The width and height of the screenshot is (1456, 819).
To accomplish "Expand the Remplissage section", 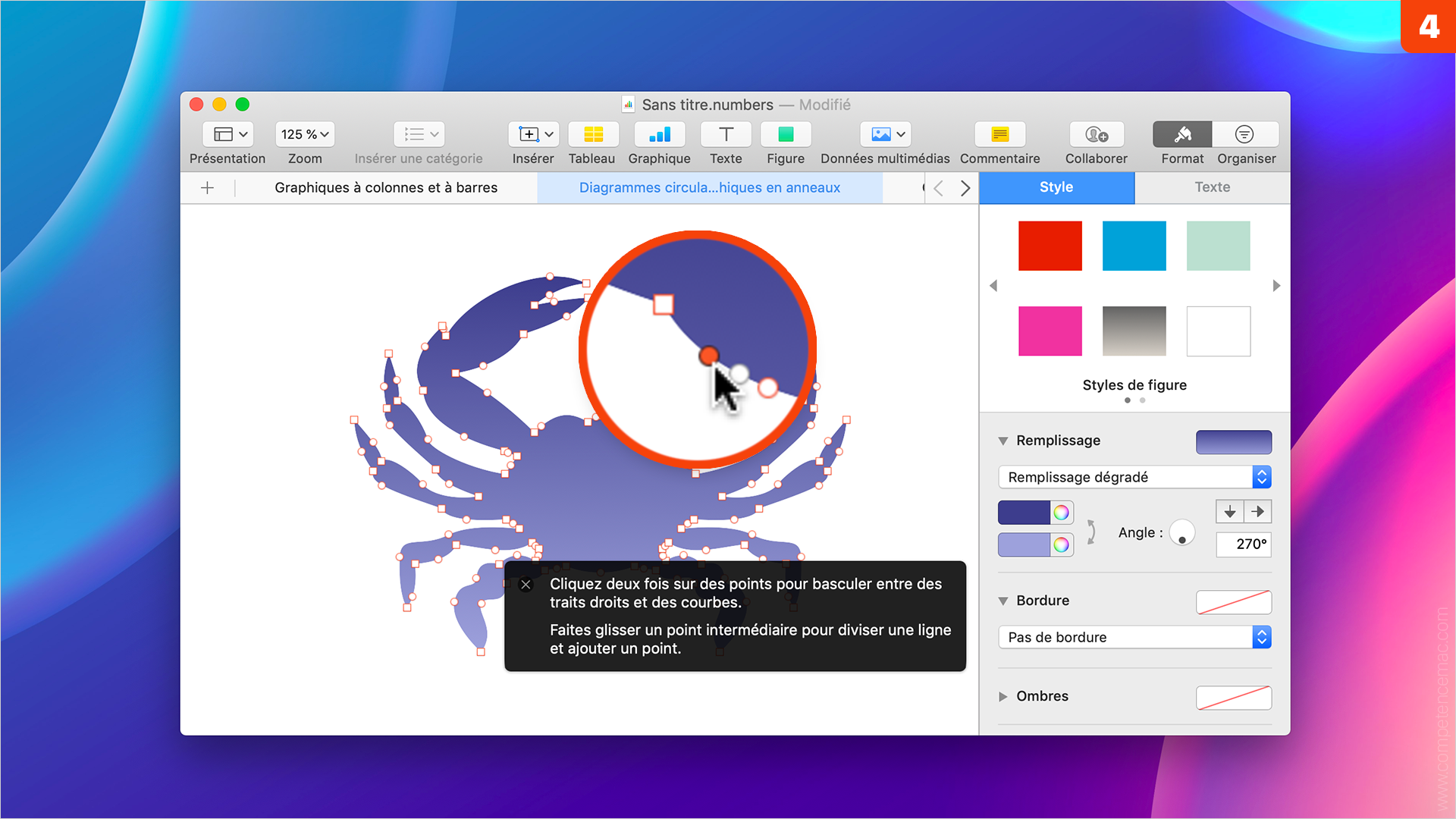I will point(1002,440).
